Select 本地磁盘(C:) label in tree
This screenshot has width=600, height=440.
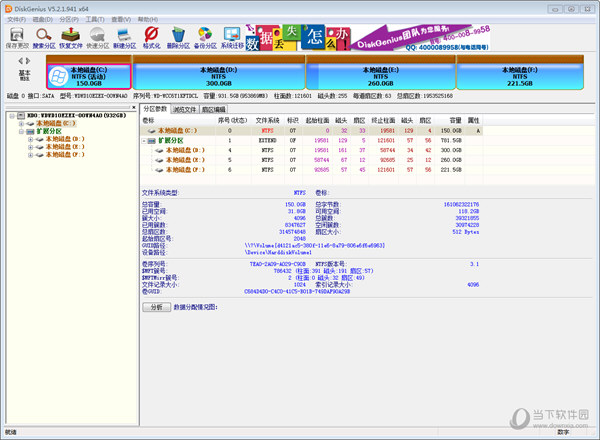56,124
